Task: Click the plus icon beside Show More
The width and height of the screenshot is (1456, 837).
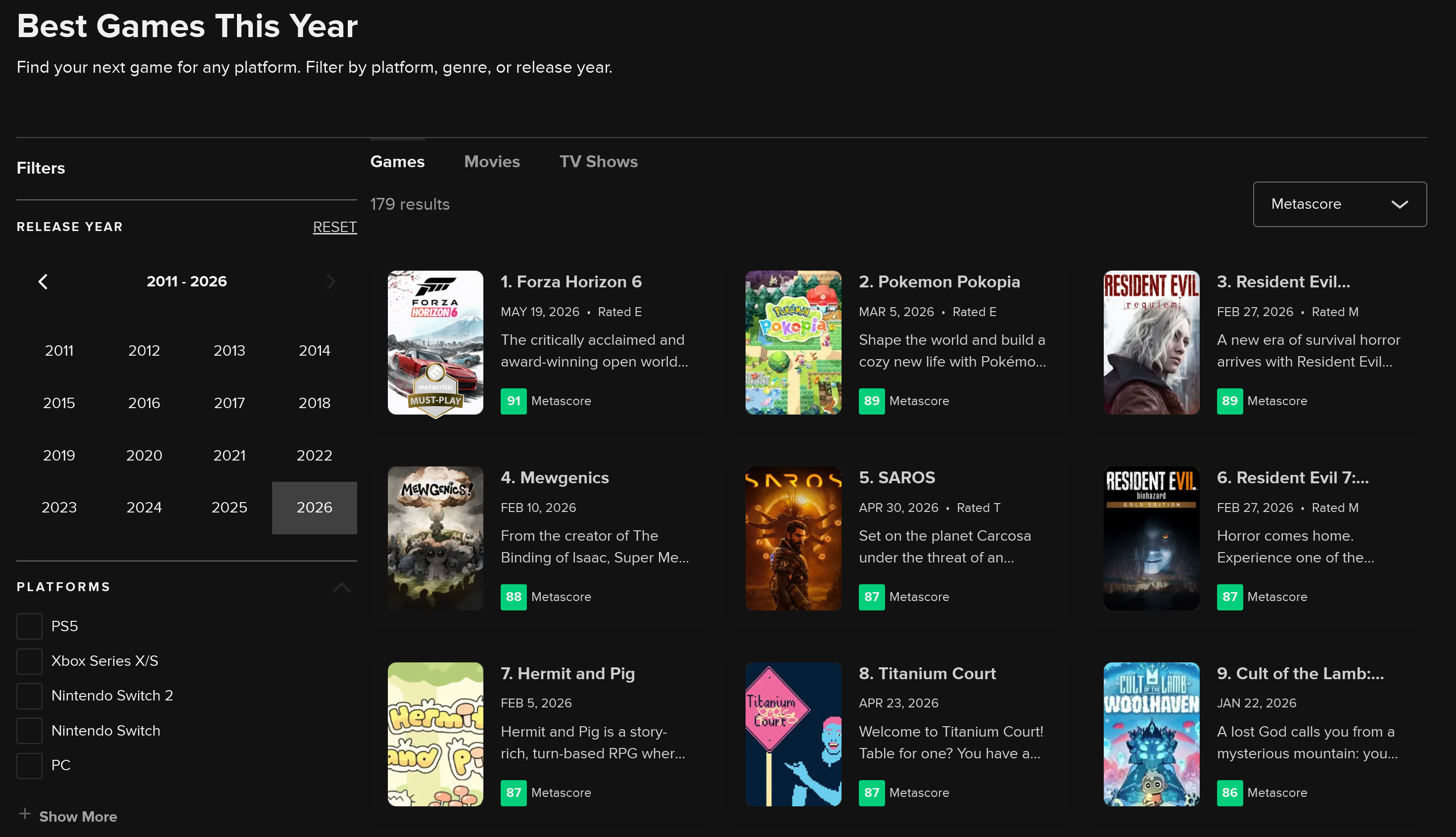Action: coord(25,814)
